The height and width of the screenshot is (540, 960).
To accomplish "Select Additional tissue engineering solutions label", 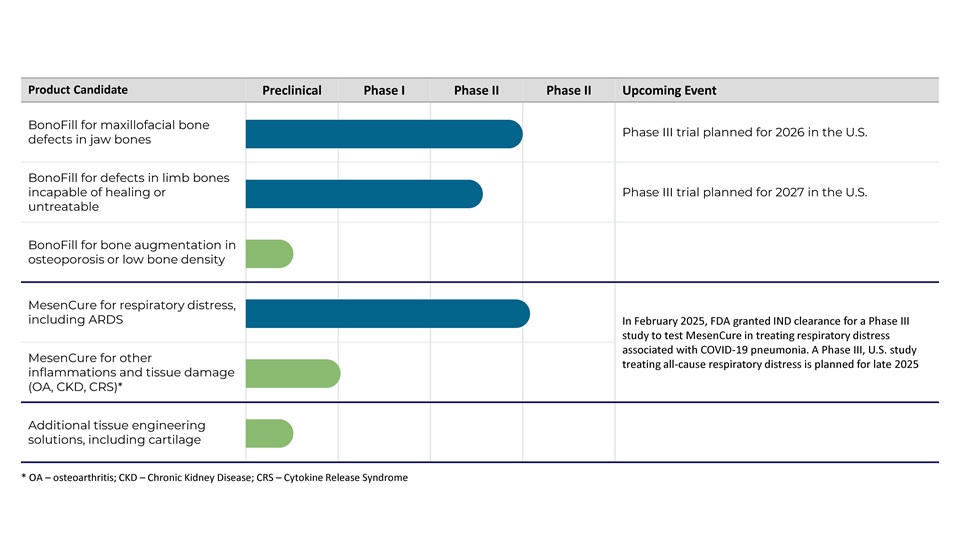I will (x=116, y=432).
